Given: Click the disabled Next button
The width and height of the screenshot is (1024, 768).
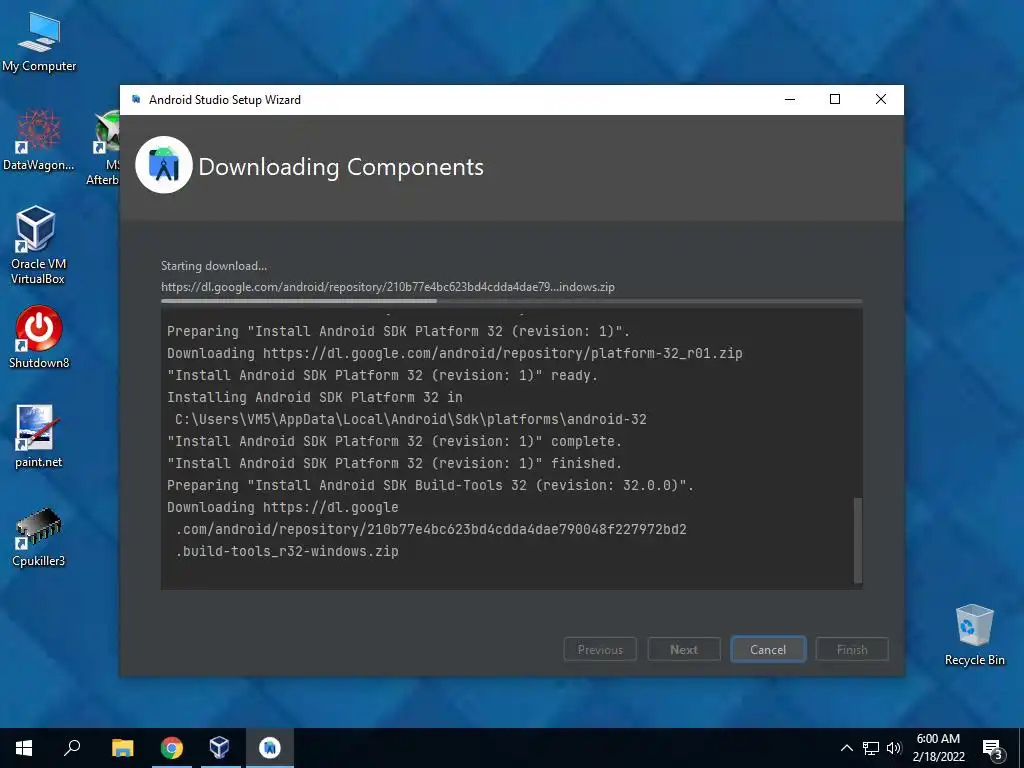Looking at the screenshot, I should (684, 650).
